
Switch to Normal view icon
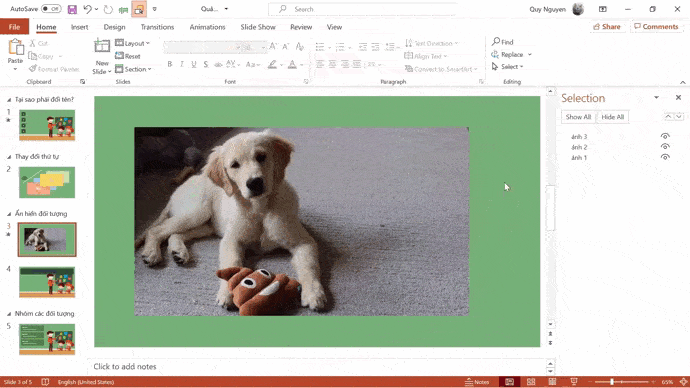click(509, 382)
